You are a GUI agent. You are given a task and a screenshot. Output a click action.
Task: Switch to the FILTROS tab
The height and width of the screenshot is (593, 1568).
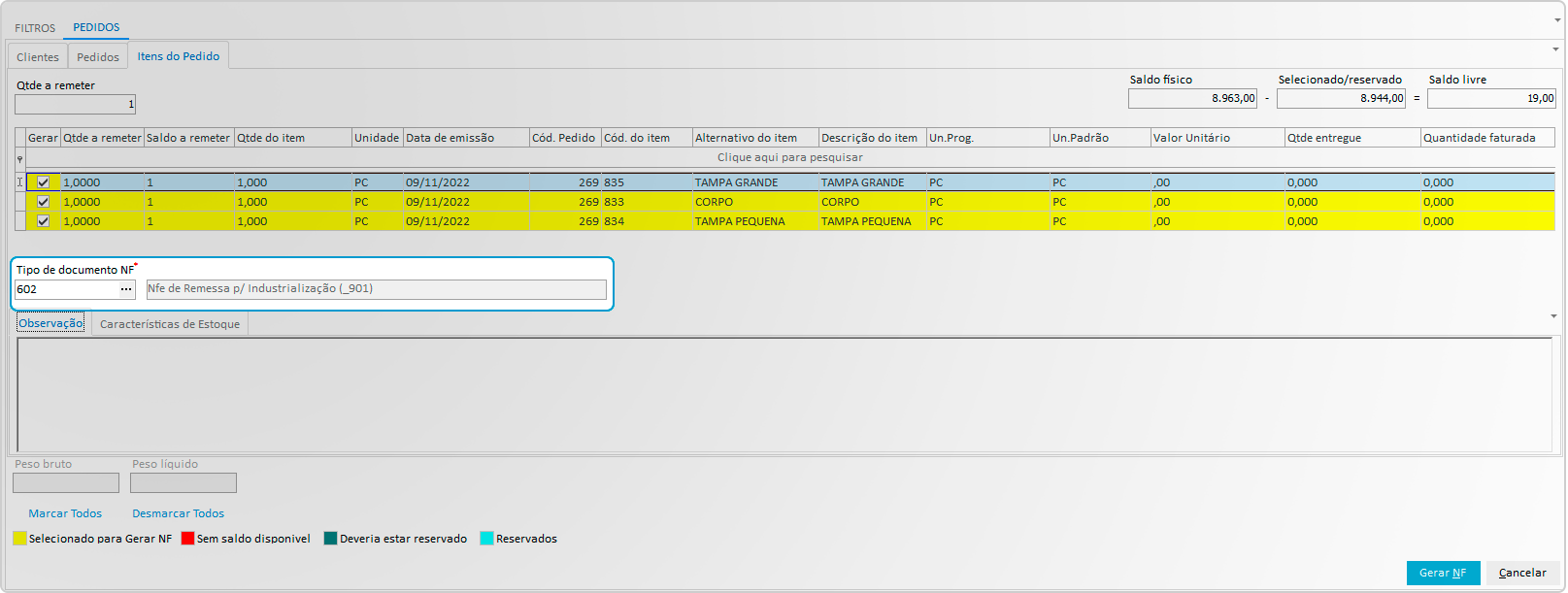pyautogui.click(x=35, y=28)
